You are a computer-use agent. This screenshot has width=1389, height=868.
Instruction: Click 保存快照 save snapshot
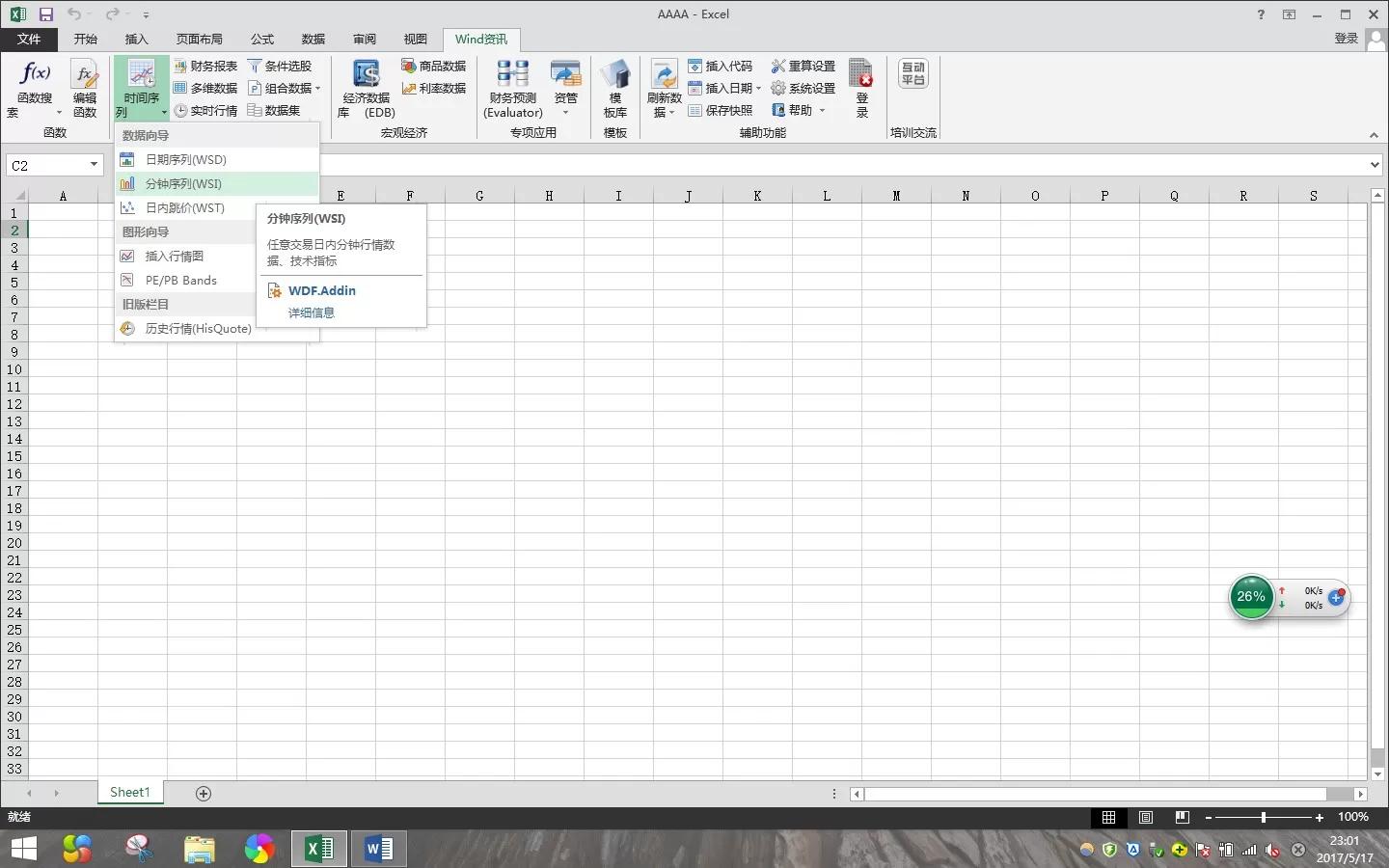720,110
